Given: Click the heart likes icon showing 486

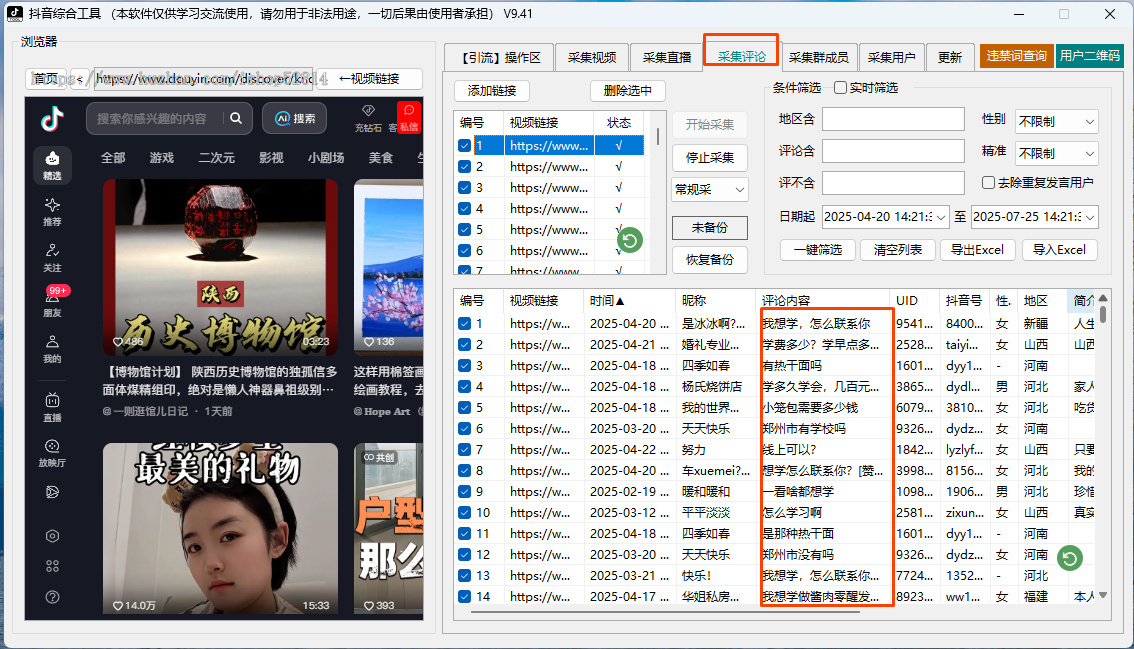Looking at the screenshot, I should (x=118, y=342).
